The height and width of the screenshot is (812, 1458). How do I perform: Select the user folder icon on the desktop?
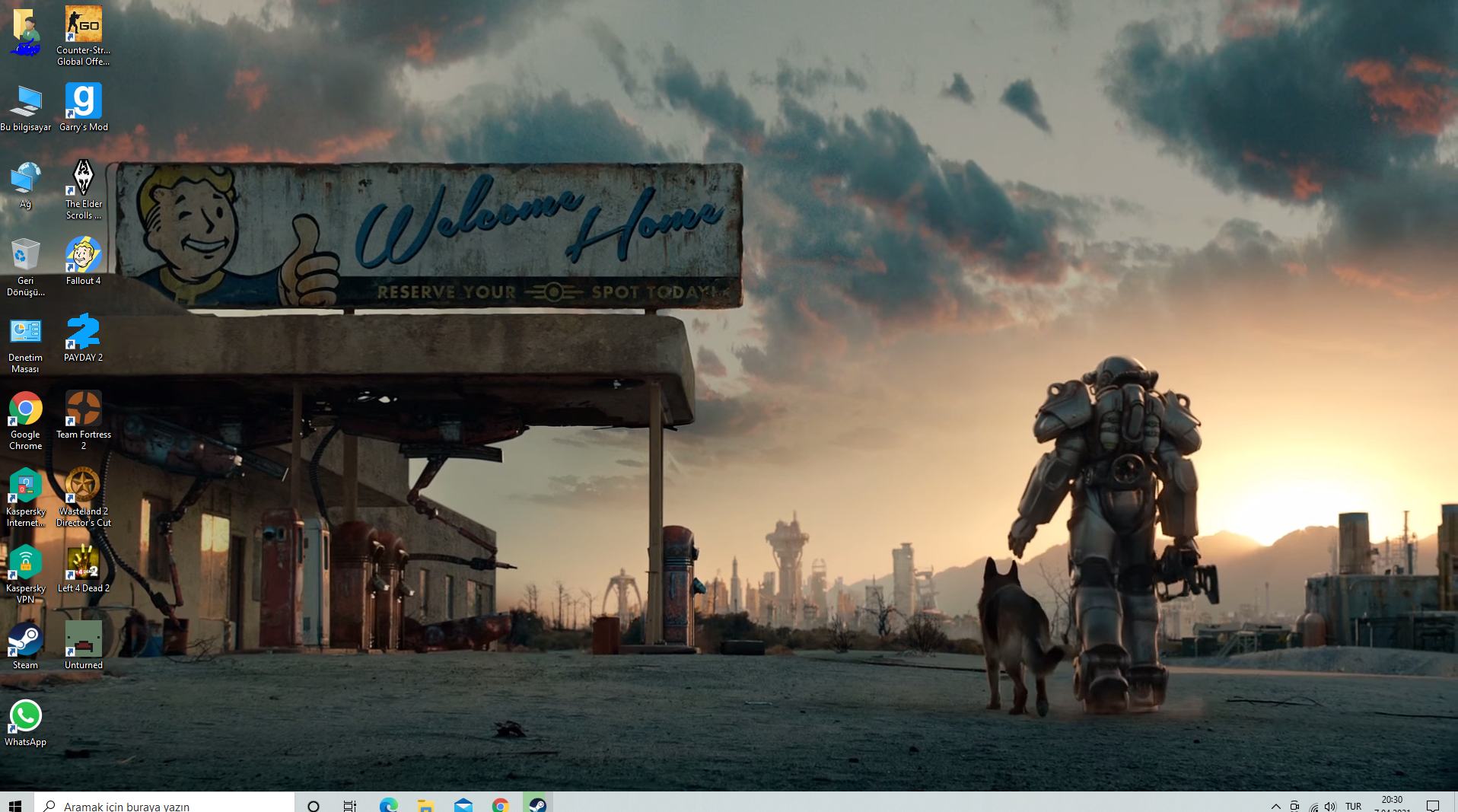coord(26,32)
